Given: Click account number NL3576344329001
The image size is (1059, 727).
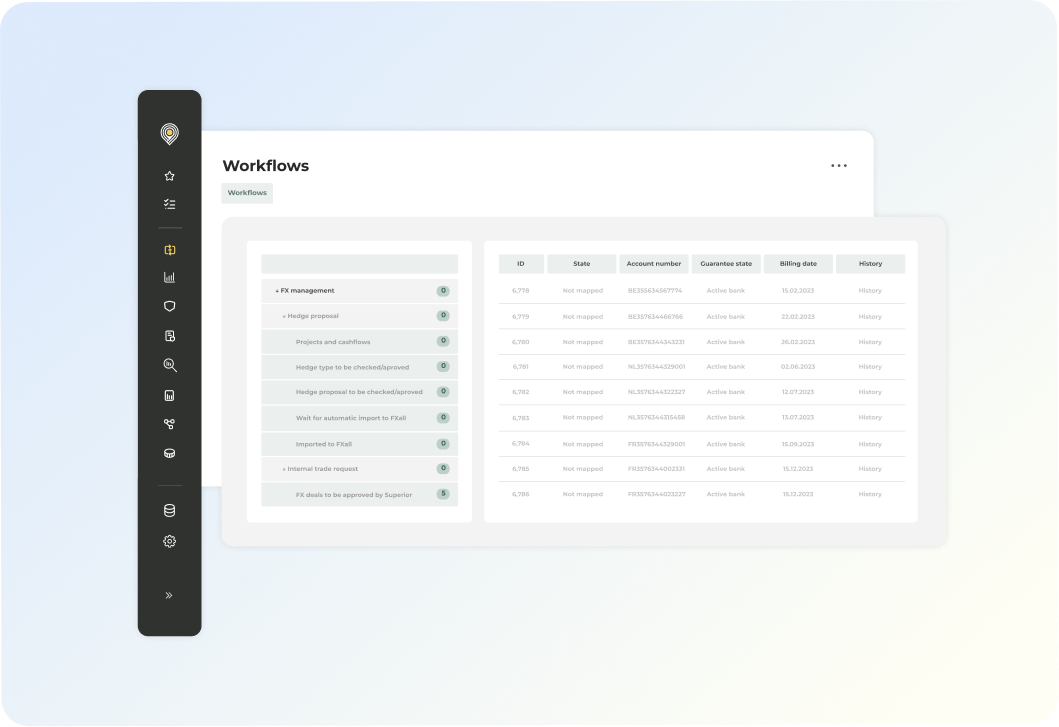Looking at the screenshot, I should coord(656,367).
